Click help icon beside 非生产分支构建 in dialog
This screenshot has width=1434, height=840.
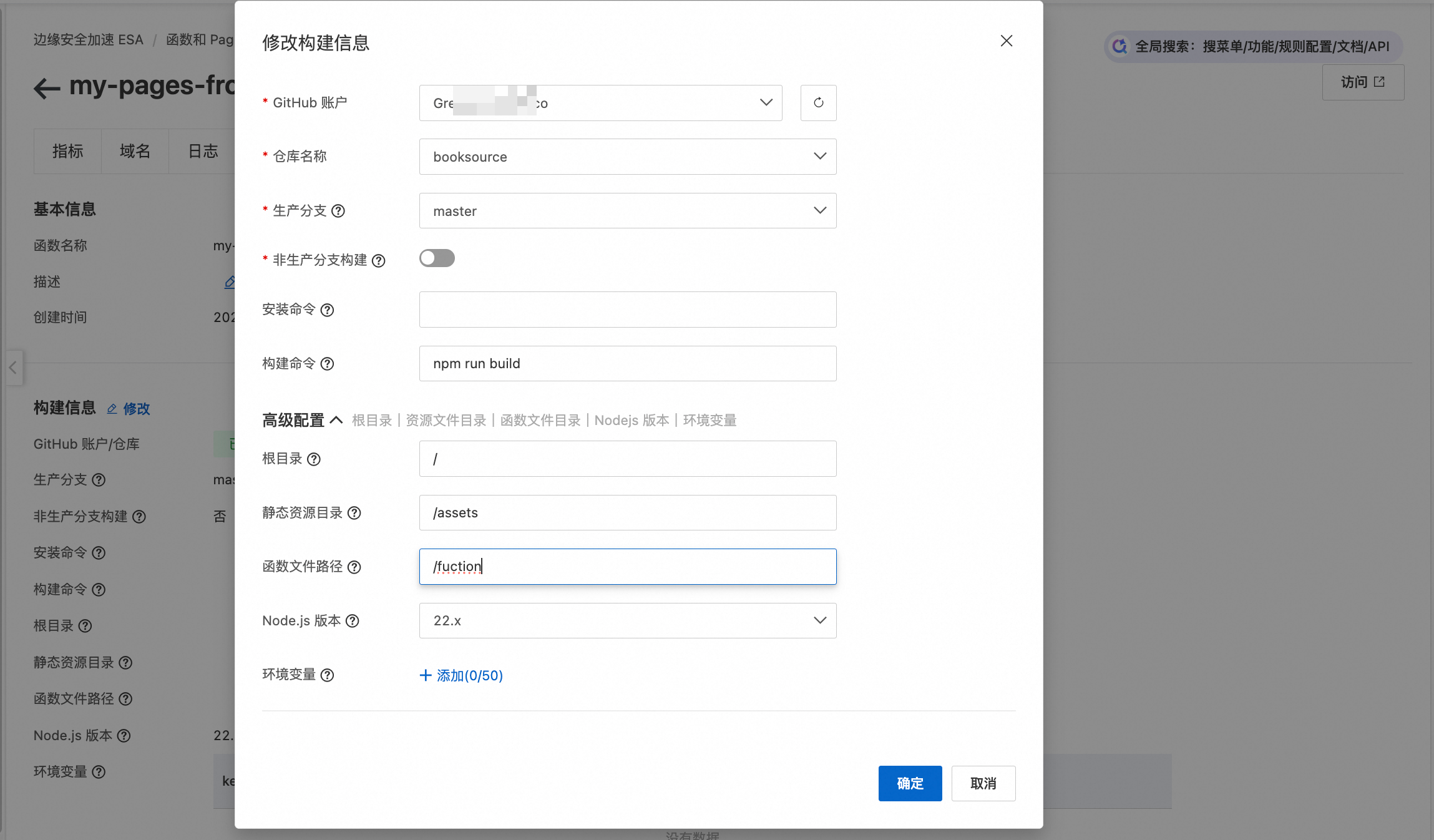[x=378, y=261]
